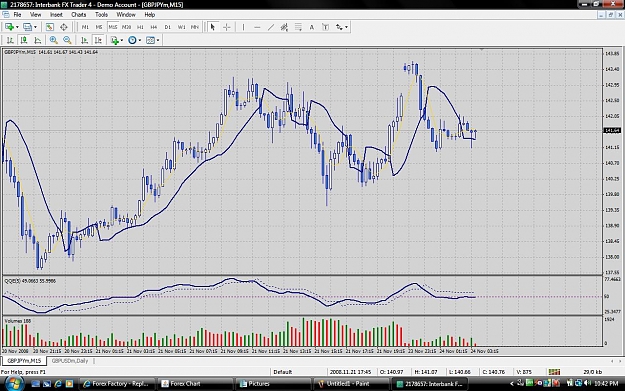This screenshot has height=391, width=625.
Task: Select the Crosshair tool
Action: tap(226, 27)
